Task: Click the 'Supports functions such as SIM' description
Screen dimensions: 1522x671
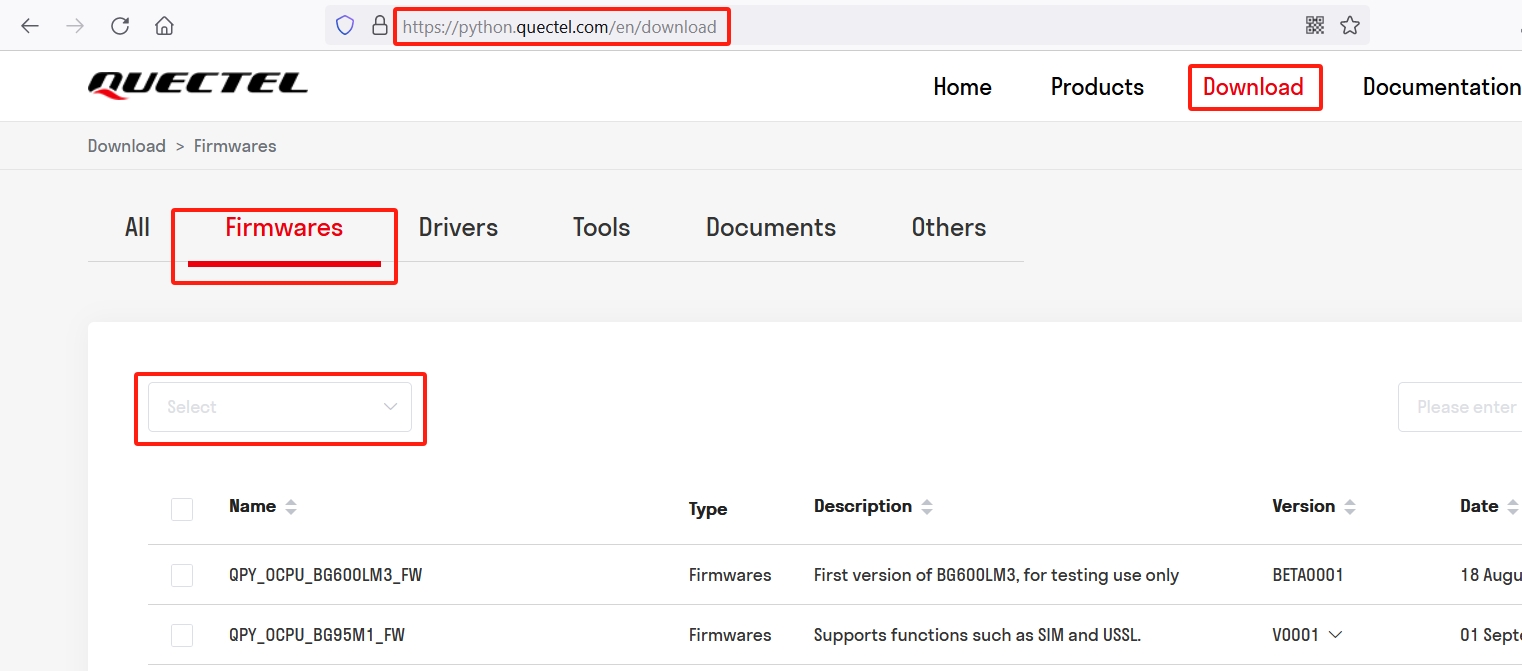Action: coord(977,635)
